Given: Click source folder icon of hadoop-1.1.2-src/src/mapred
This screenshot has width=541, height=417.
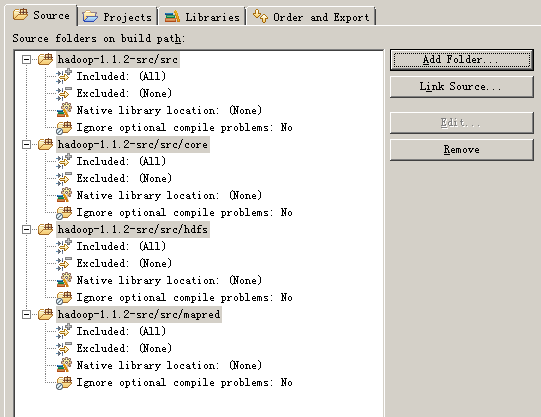Looking at the screenshot, I should 45,314.
